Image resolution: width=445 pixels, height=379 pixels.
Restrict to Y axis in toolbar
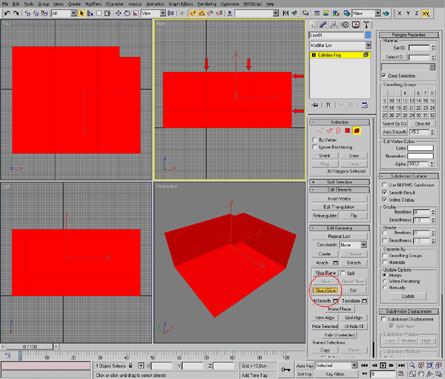pos(408,13)
